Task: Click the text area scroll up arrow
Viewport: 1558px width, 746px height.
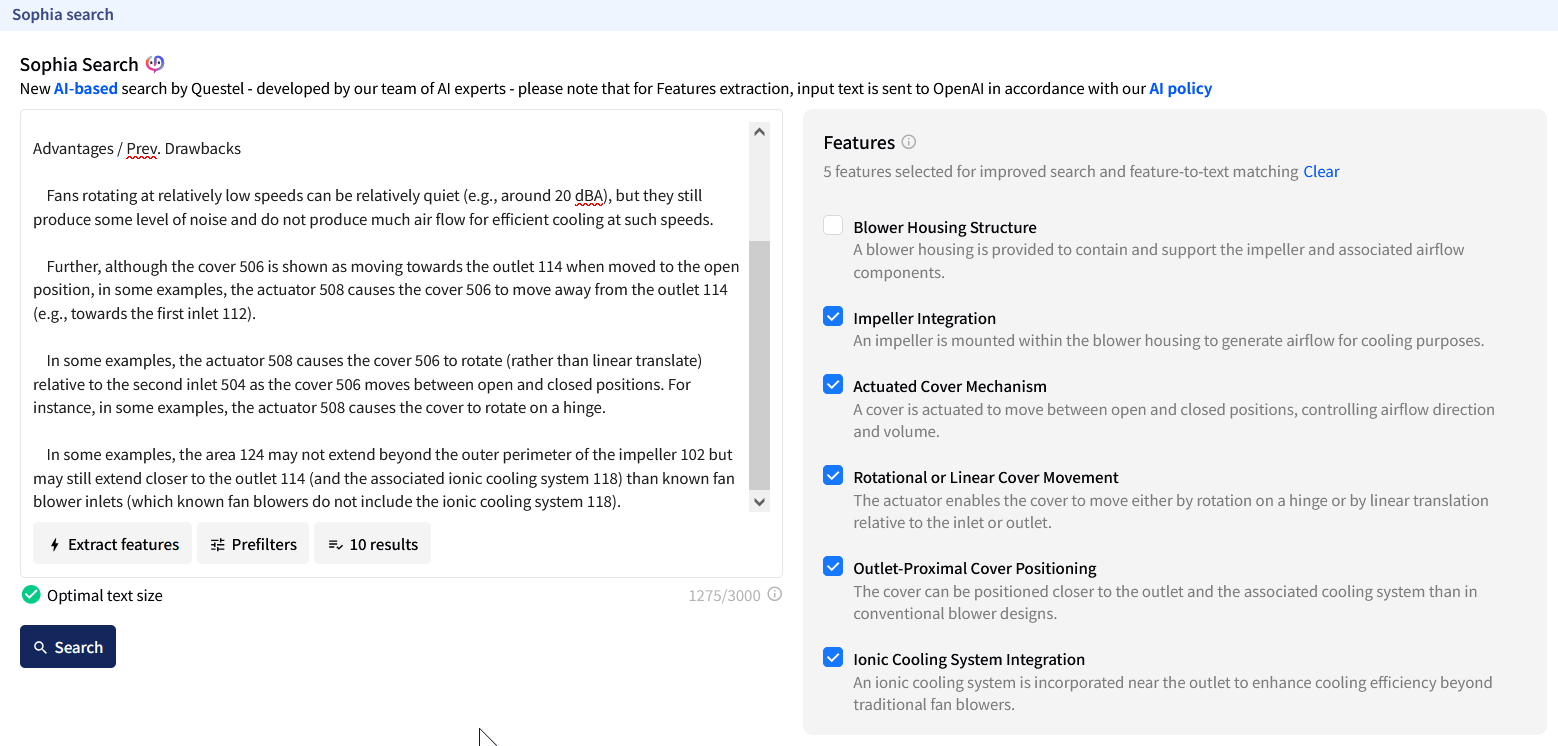Action: pyautogui.click(x=759, y=131)
